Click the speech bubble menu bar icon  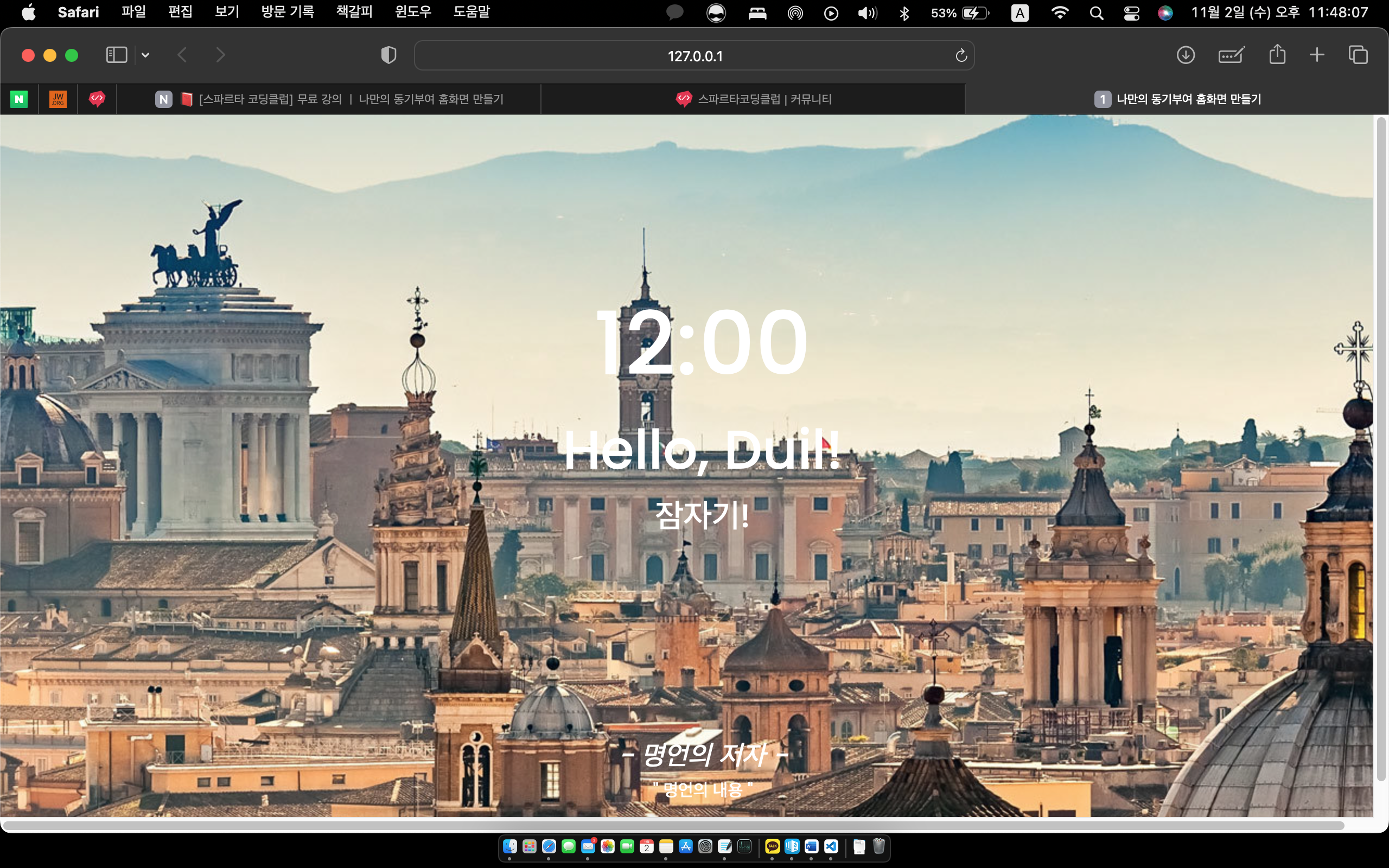coord(675,12)
